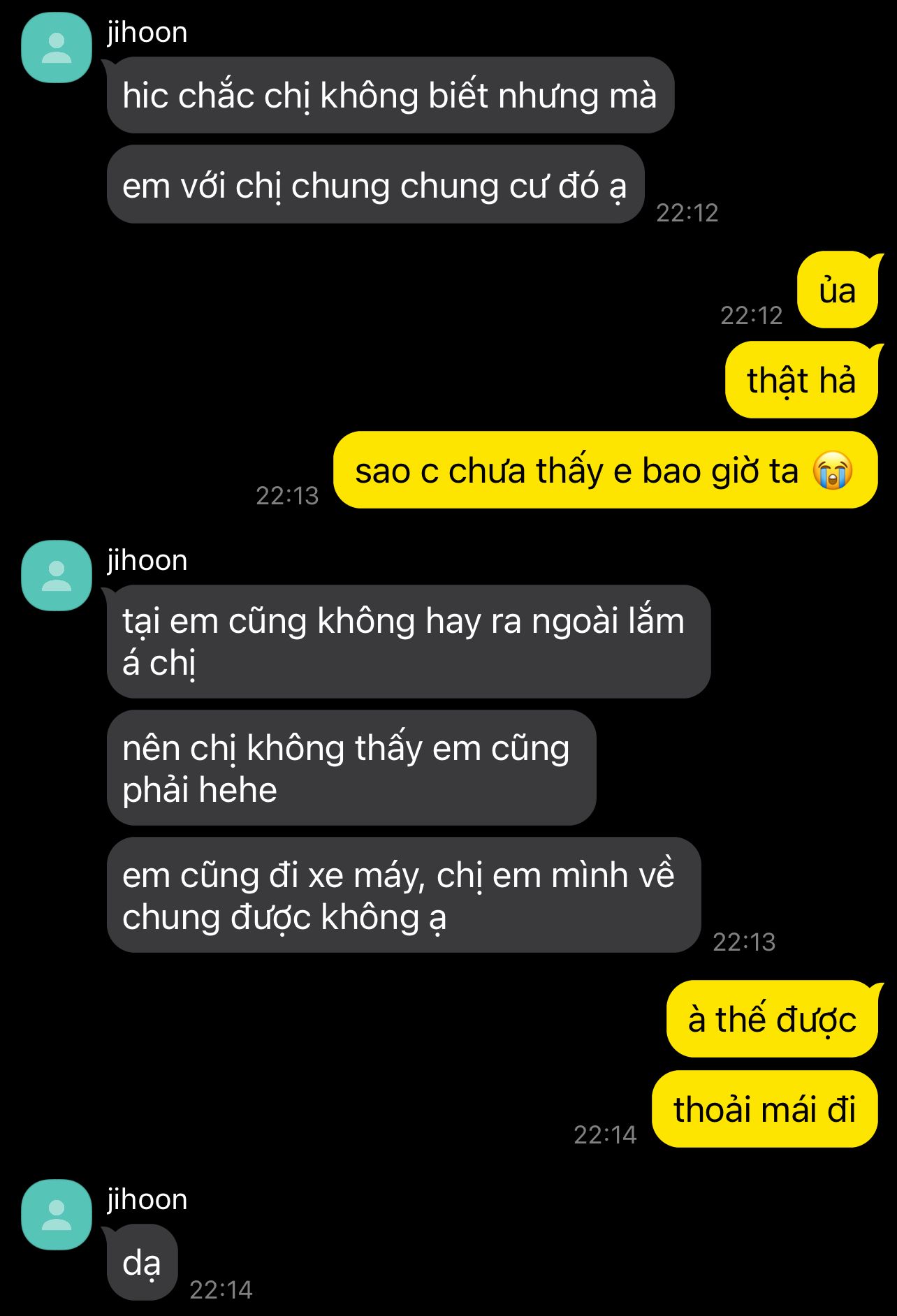897x1316 pixels.
Task: Click the jihoon name above 'tại em cũng'
Action: coord(147,561)
